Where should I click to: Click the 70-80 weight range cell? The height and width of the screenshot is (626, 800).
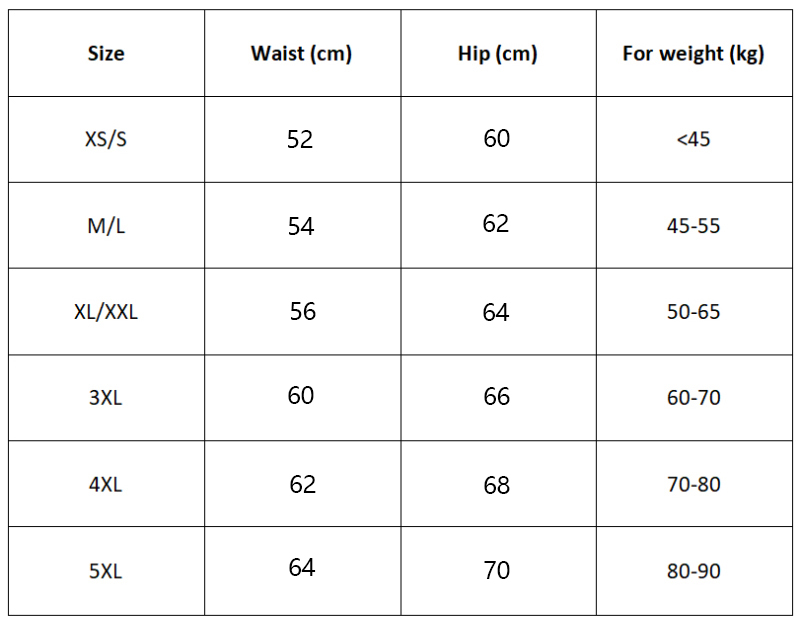(x=693, y=485)
